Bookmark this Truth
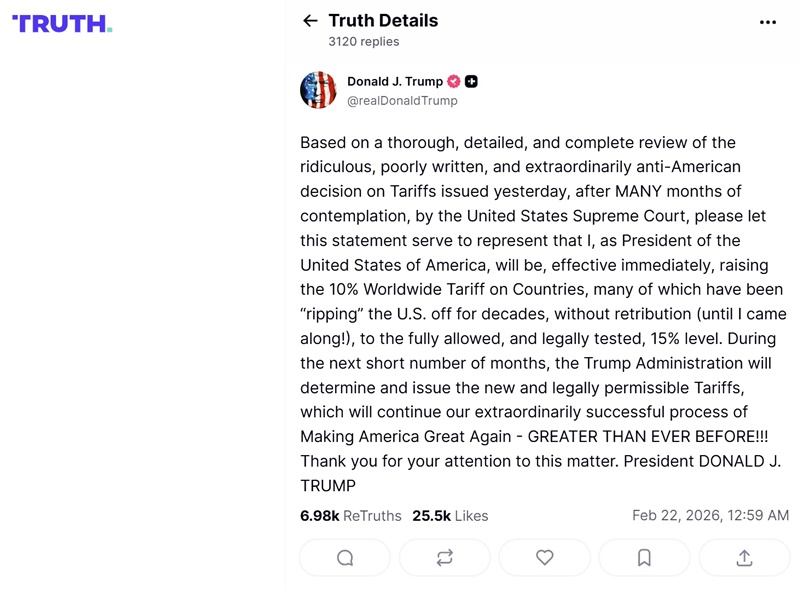The height and width of the screenshot is (589, 800). point(644,558)
